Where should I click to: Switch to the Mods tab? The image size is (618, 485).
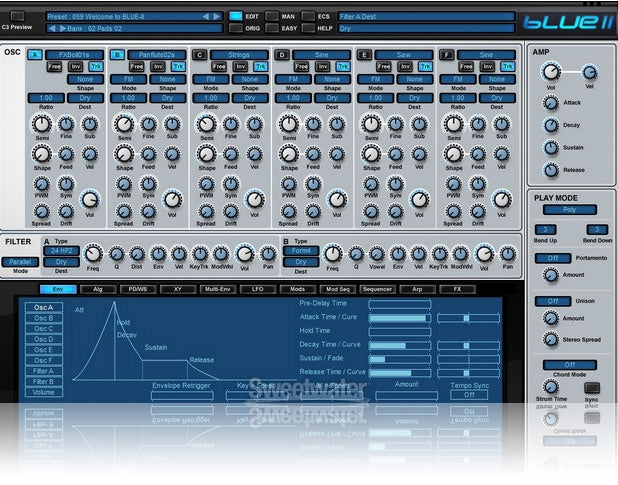pos(298,289)
